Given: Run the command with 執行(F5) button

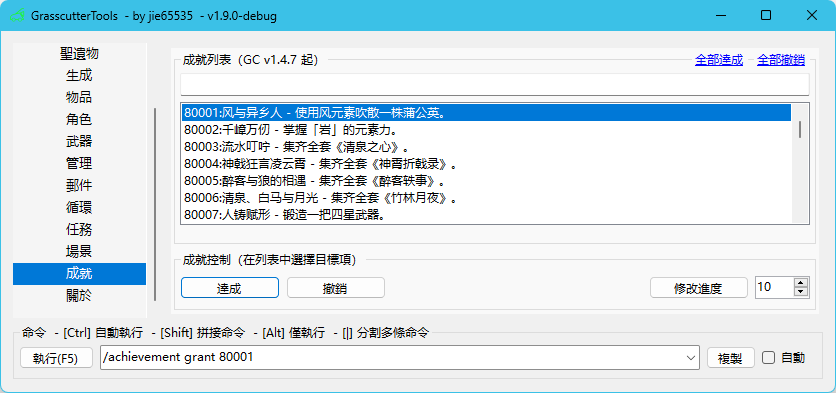Looking at the screenshot, I should point(55,358).
